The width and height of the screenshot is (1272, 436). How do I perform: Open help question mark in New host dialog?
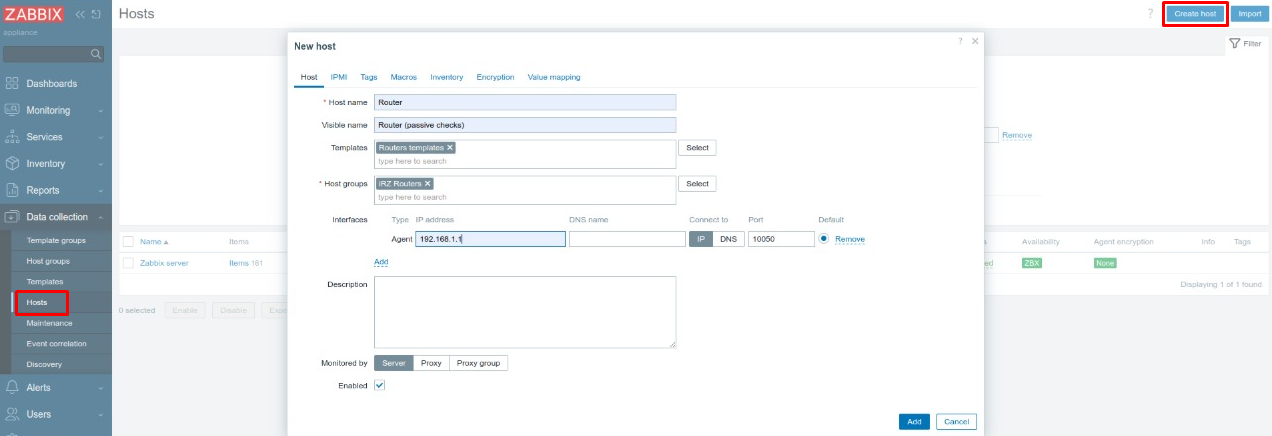pyautogui.click(x=961, y=41)
